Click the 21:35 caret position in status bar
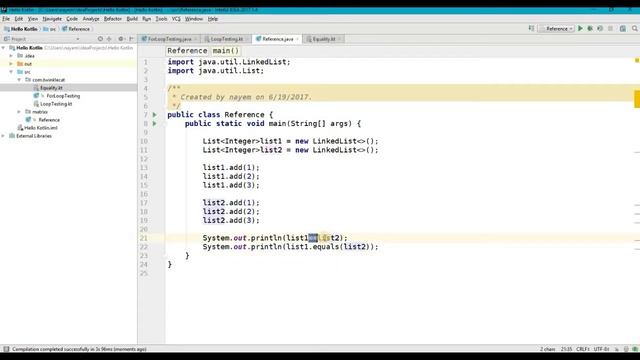640x360 pixels. click(566, 349)
